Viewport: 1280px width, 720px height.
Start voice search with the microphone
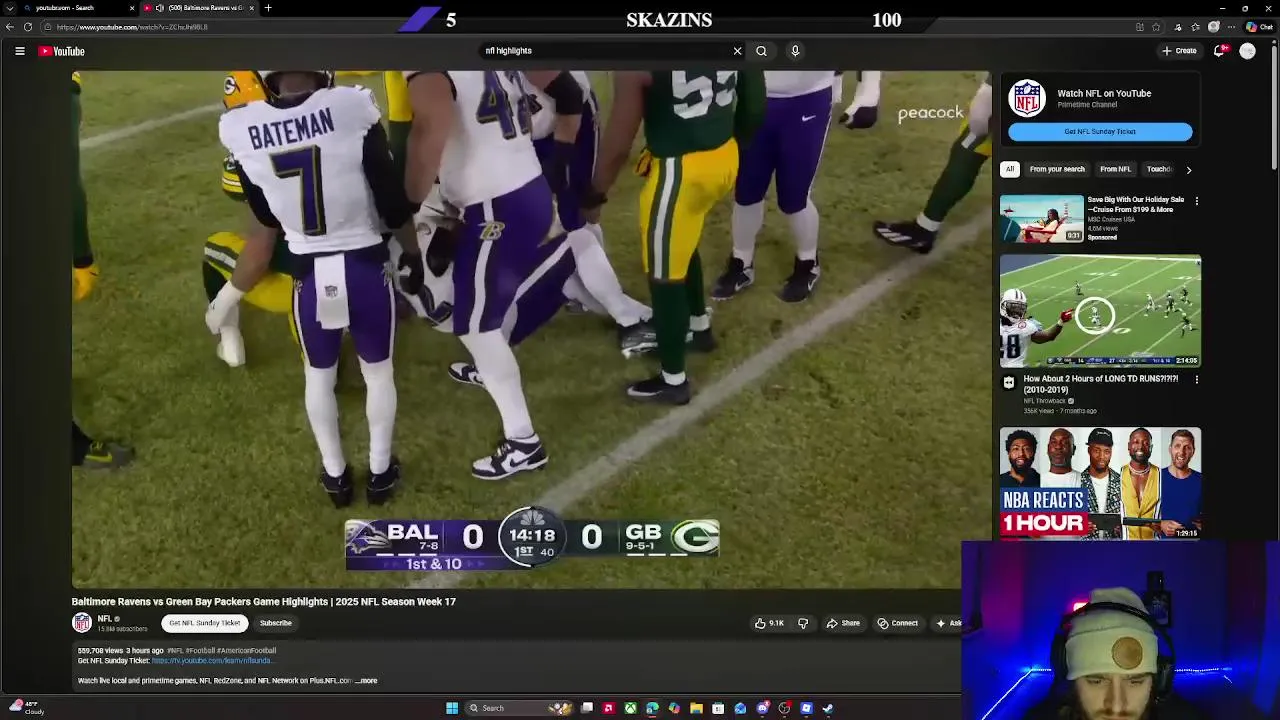click(795, 51)
